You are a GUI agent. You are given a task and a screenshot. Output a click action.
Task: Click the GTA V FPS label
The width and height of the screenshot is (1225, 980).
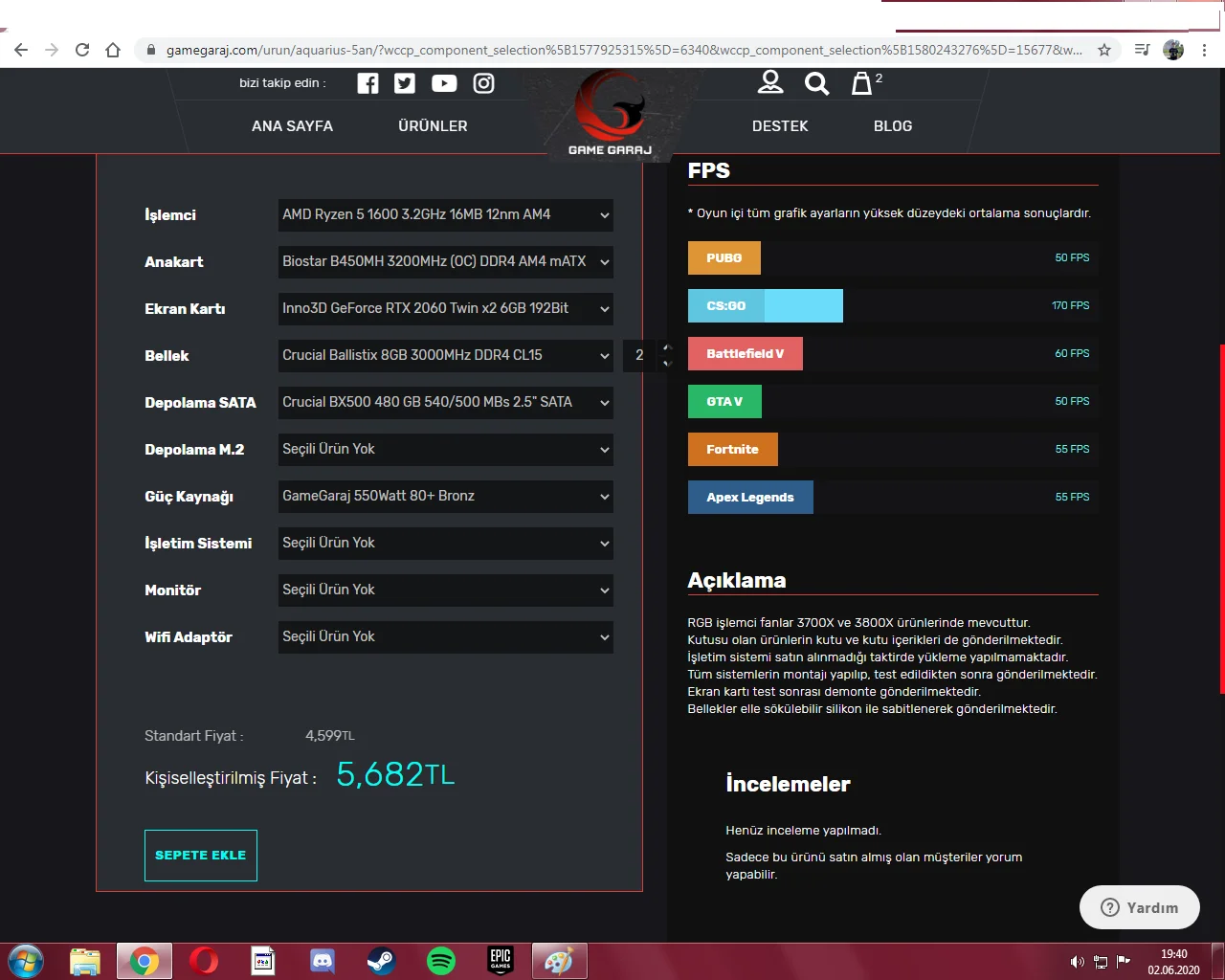[724, 402]
